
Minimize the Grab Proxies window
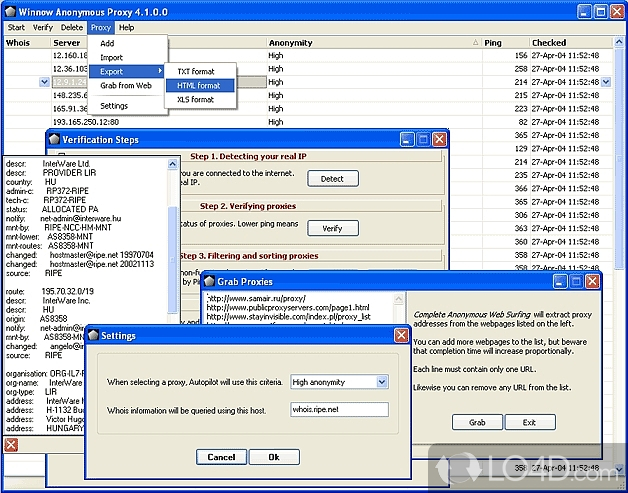pos(560,282)
